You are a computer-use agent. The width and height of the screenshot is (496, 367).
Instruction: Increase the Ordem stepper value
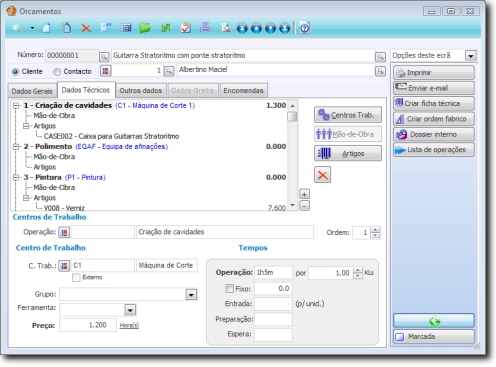(375, 230)
